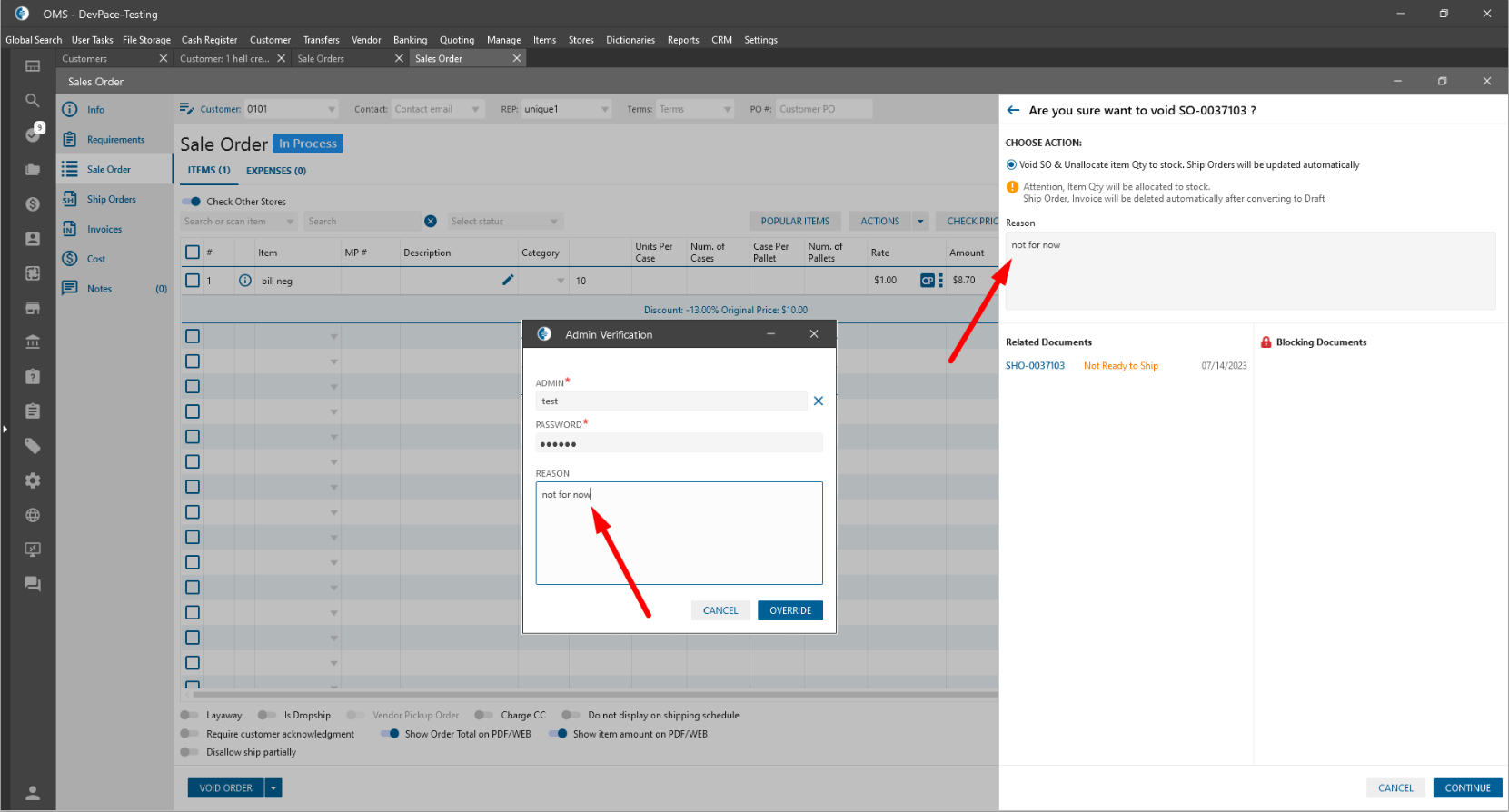This screenshot has width=1509, height=812.
Task: Open the bank building icon in the left sidebar
Action: pos(33,342)
